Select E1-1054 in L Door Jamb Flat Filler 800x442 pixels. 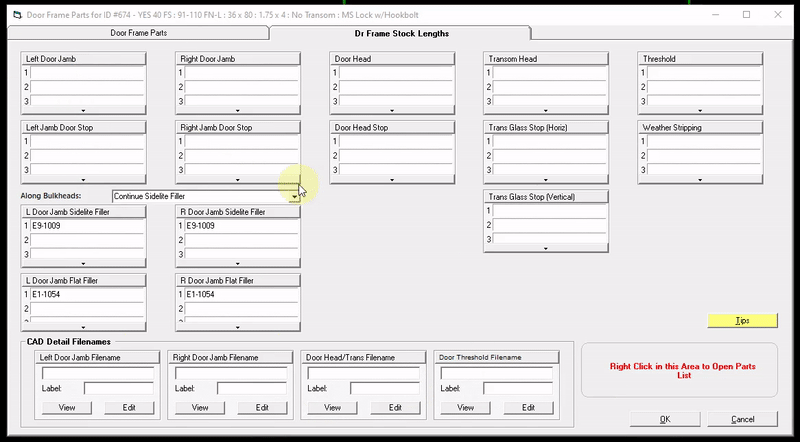tap(88, 294)
